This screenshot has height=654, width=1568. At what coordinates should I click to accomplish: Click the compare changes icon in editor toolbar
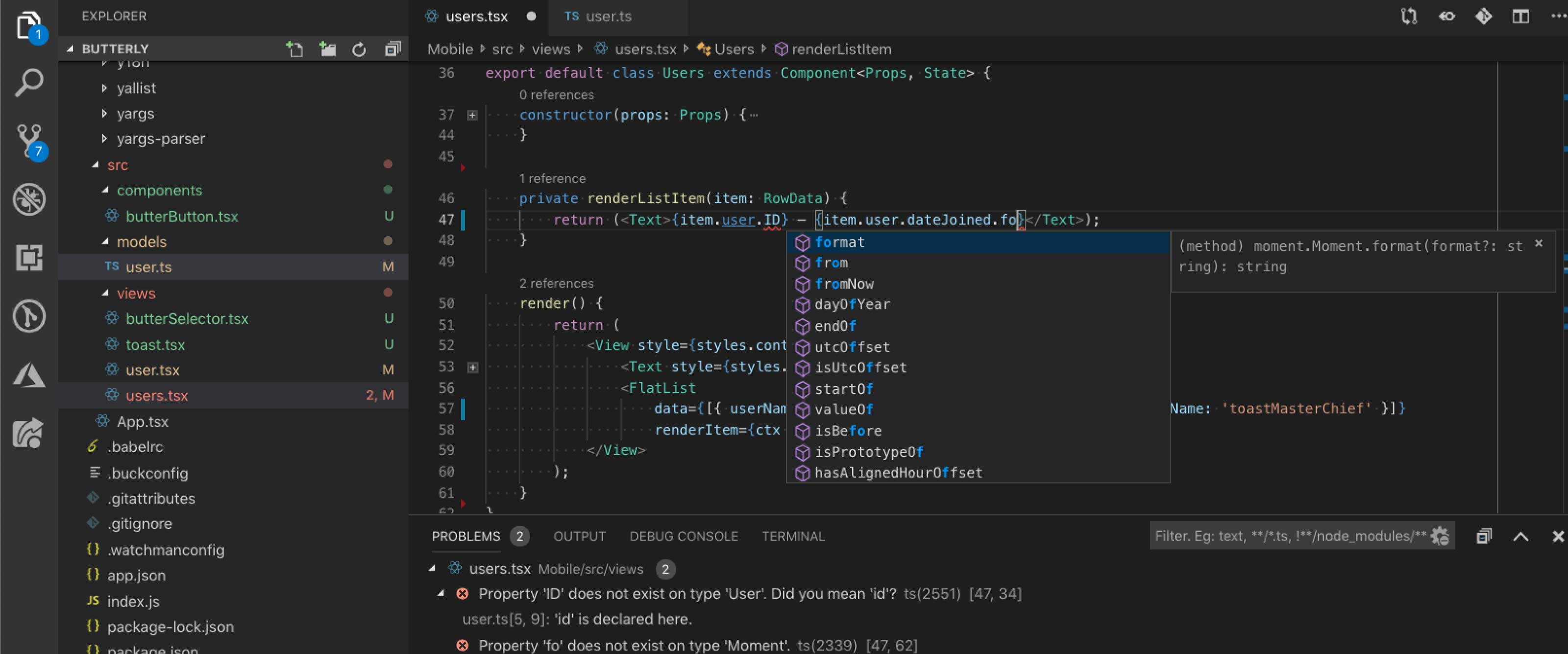(1409, 16)
